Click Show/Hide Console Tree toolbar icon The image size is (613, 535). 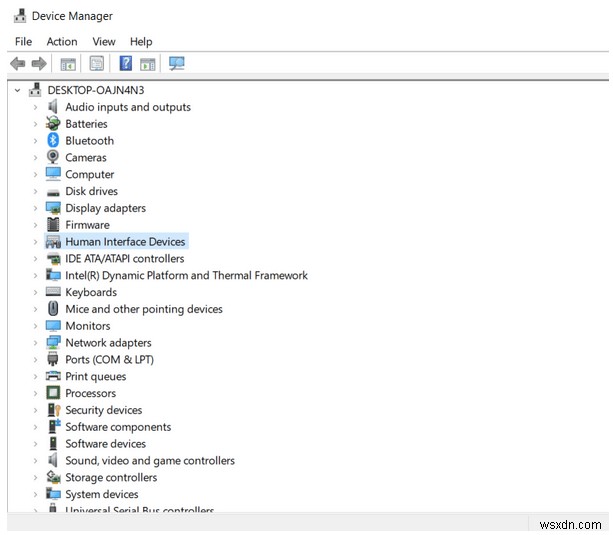[68, 64]
